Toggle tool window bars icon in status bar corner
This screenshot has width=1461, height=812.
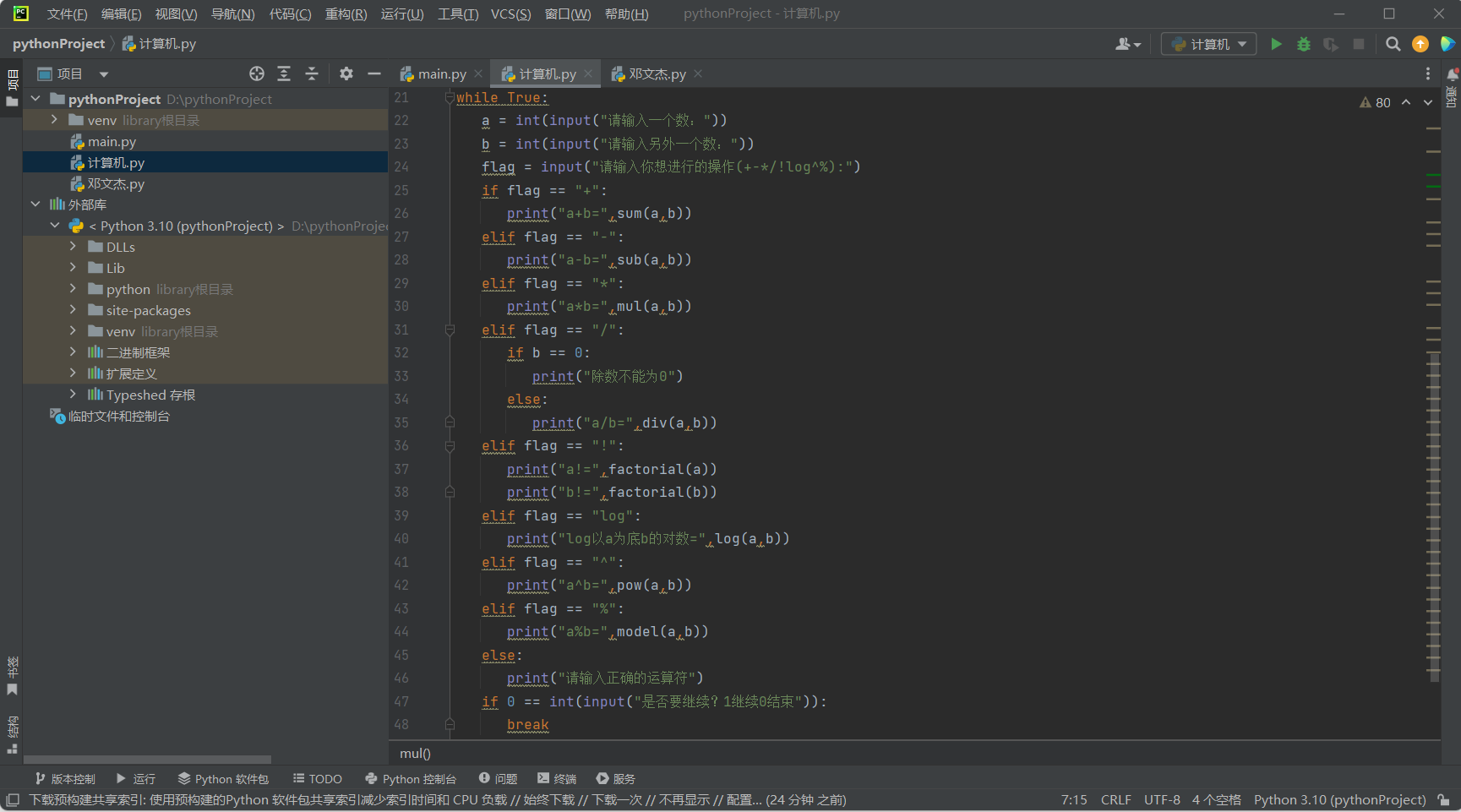pyautogui.click(x=13, y=800)
